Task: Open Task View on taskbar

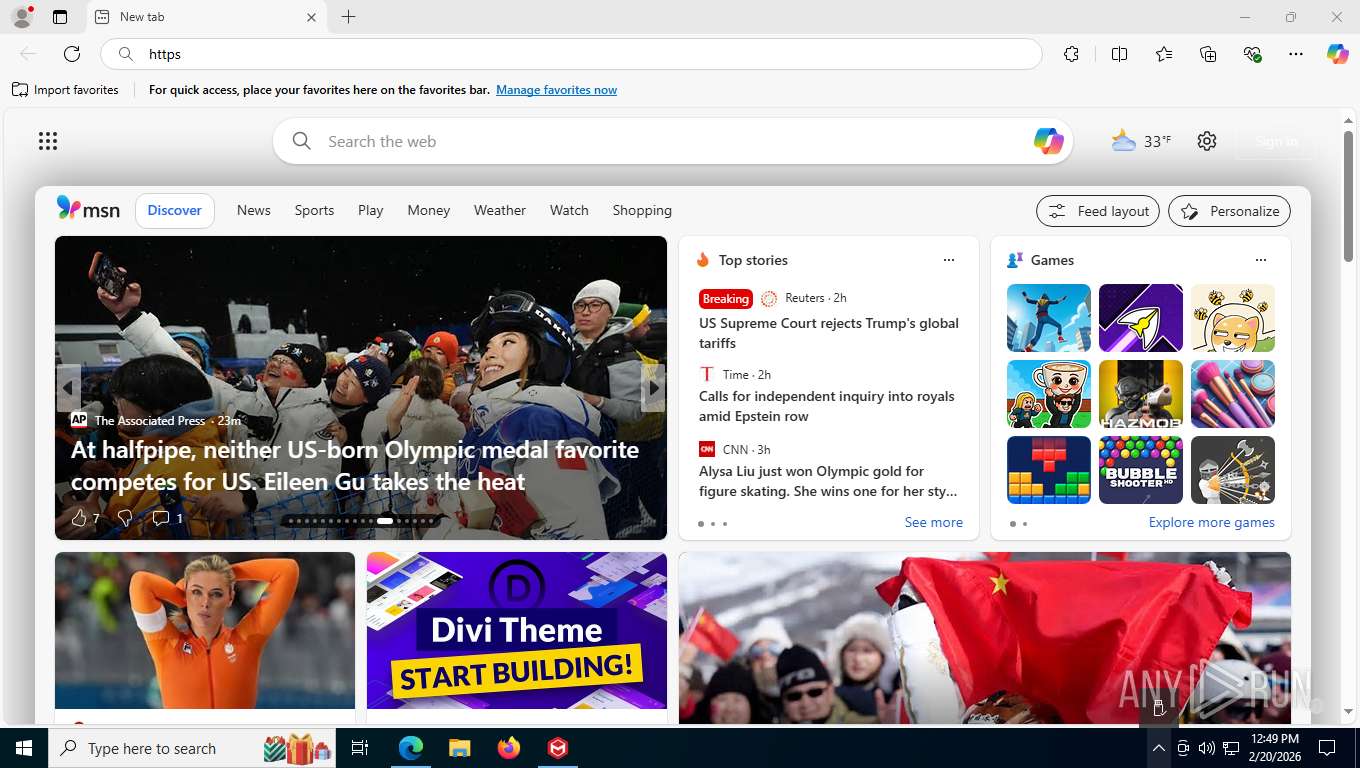Action: 361,748
